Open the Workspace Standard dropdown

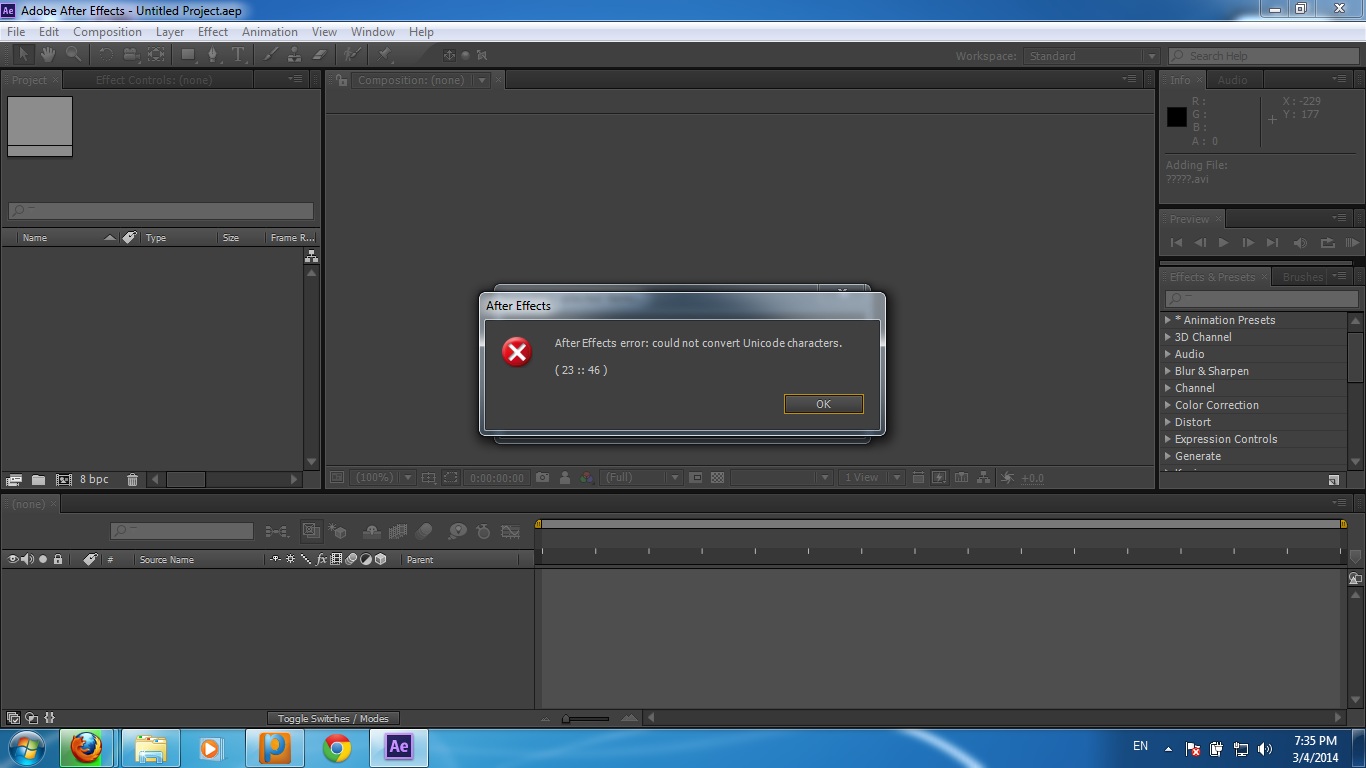pos(1091,56)
